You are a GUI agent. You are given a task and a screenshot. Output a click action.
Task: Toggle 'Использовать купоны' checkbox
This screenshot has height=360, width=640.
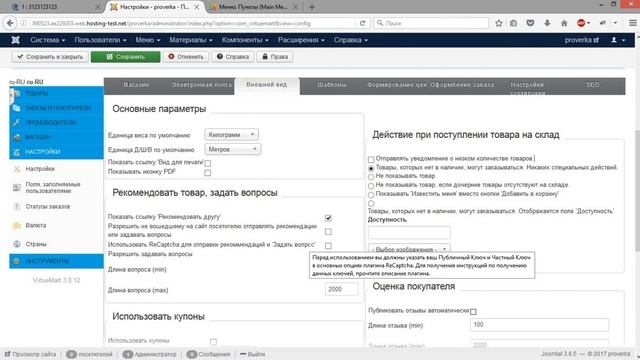[x=213, y=342]
